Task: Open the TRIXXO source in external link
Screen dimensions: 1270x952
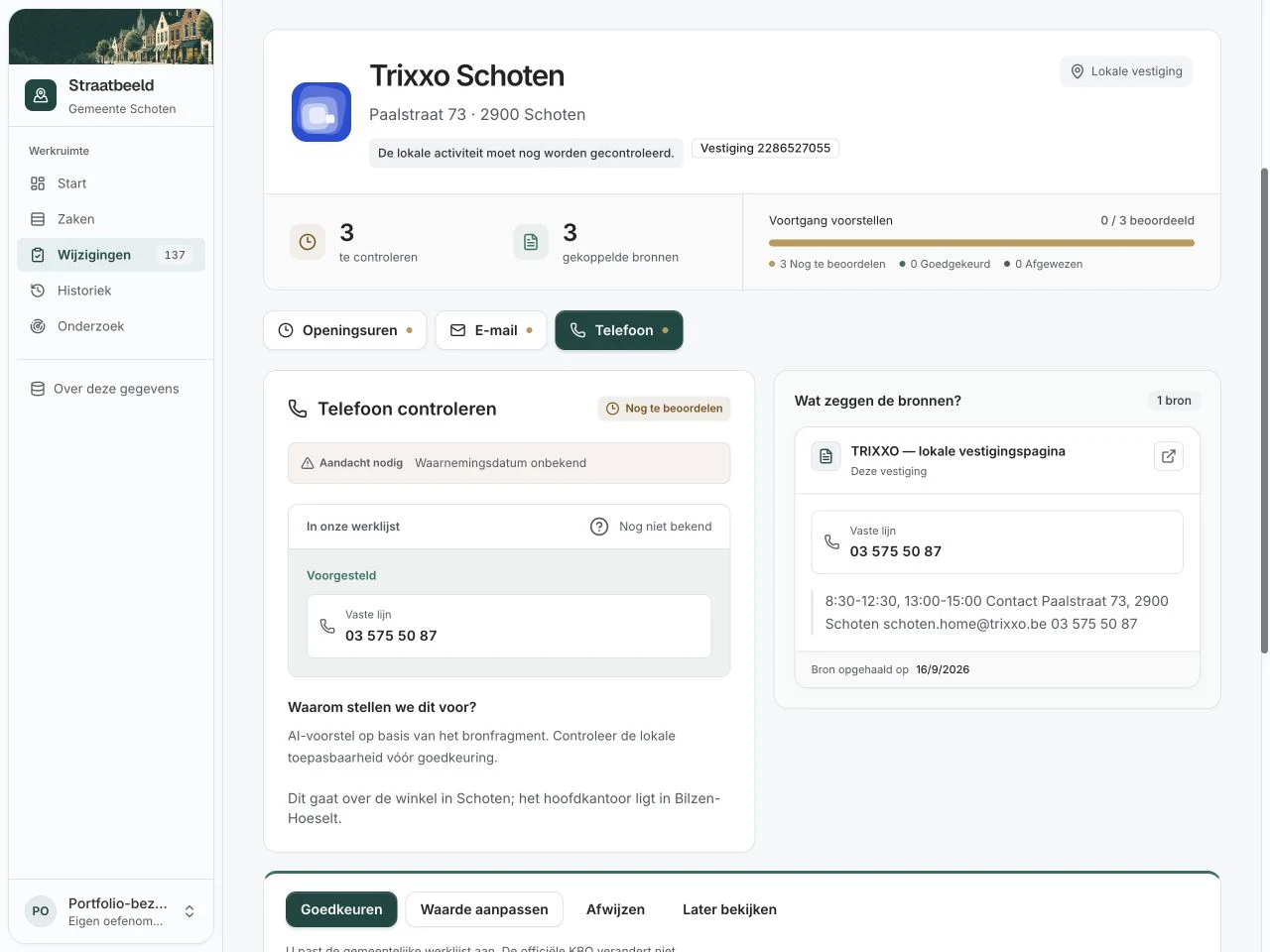Action: [1169, 456]
